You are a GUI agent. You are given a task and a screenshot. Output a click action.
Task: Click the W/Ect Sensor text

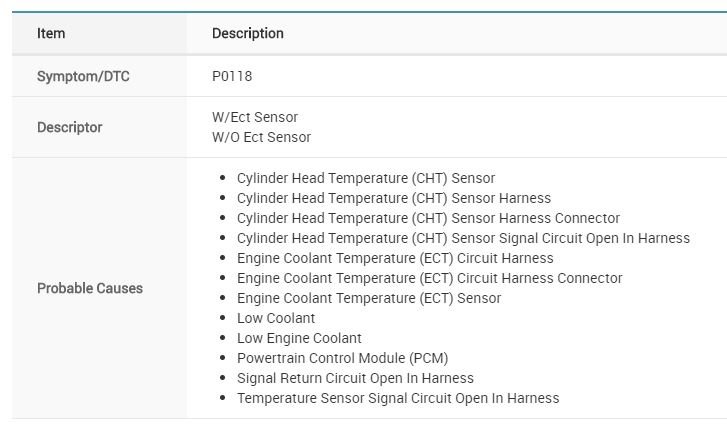coord(255,117)
